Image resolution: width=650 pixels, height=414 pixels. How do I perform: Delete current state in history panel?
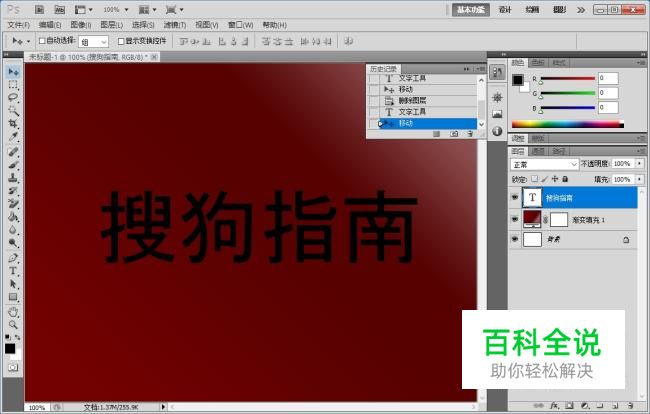pos(470,134)
